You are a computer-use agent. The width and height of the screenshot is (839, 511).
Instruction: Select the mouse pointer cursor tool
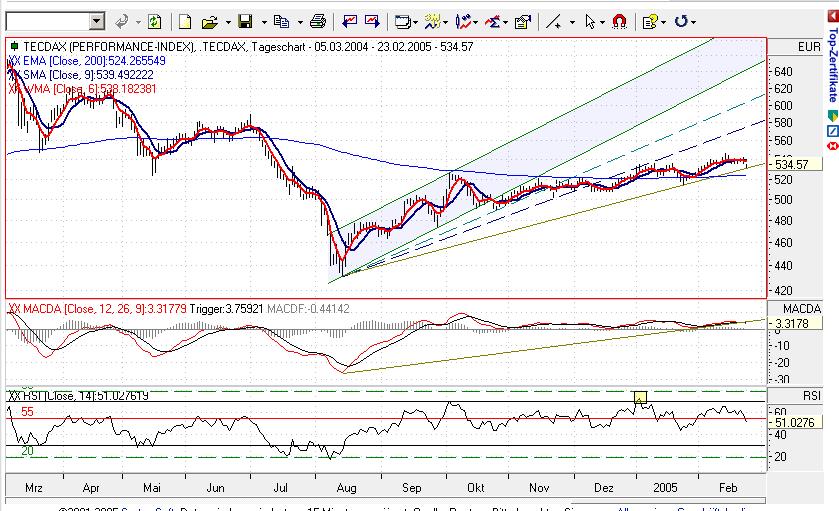point(590,22)
